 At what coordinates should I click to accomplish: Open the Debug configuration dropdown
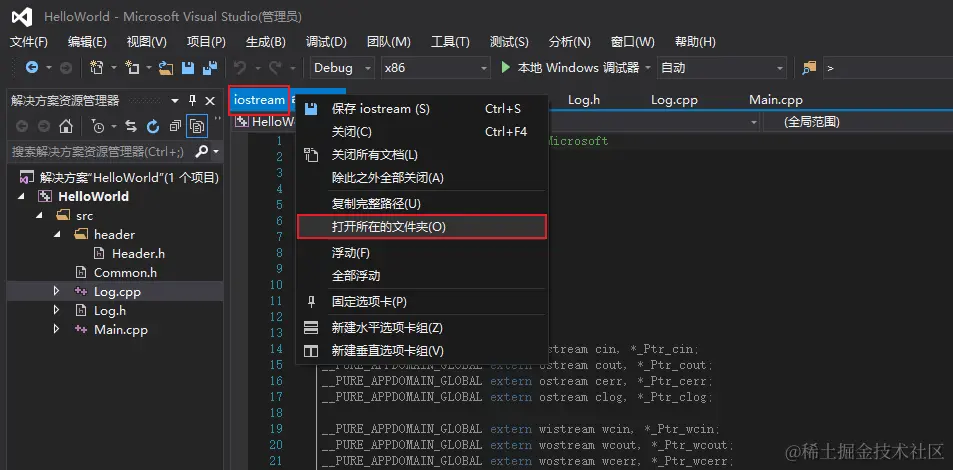pos(342,68)
